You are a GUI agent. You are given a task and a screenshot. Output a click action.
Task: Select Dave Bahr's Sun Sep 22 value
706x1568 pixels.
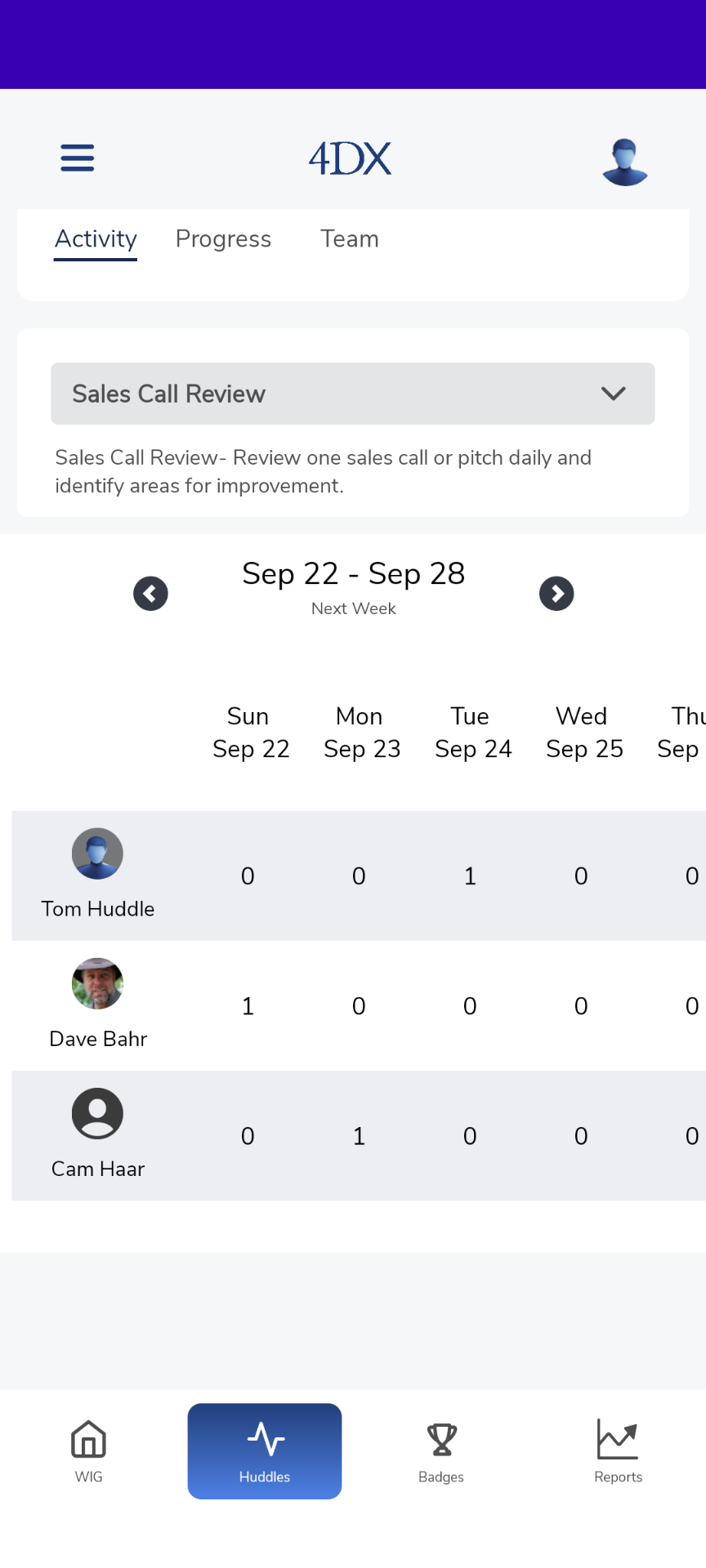248,1006
